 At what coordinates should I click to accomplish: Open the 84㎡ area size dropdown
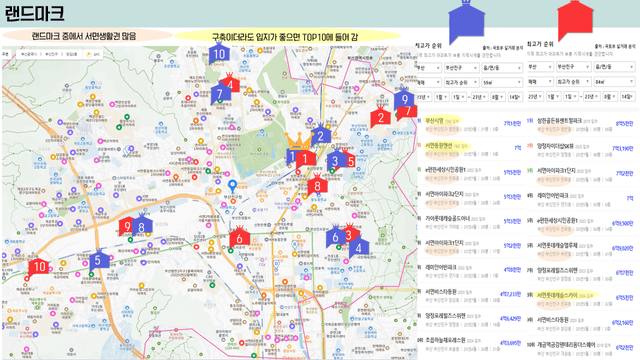[x=615, y=82]
